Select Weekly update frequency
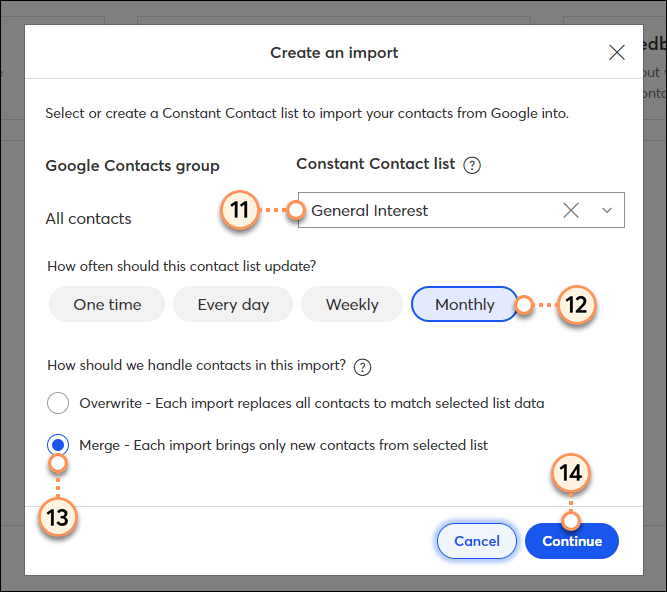This screenshot has width=667, height=592. (x=352, y=305)
